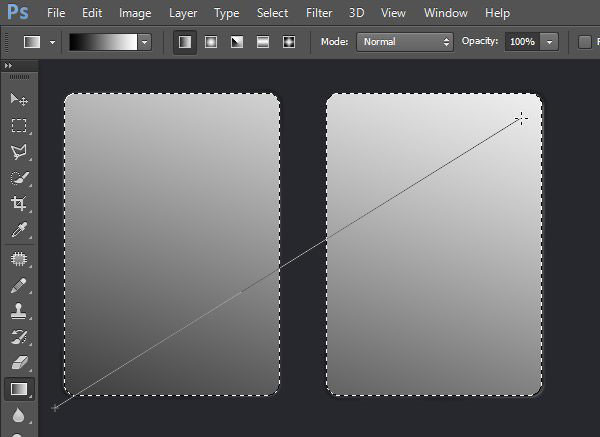600x437 pixels.
Task: Select the Eraser tool
Action: point(19,363)
